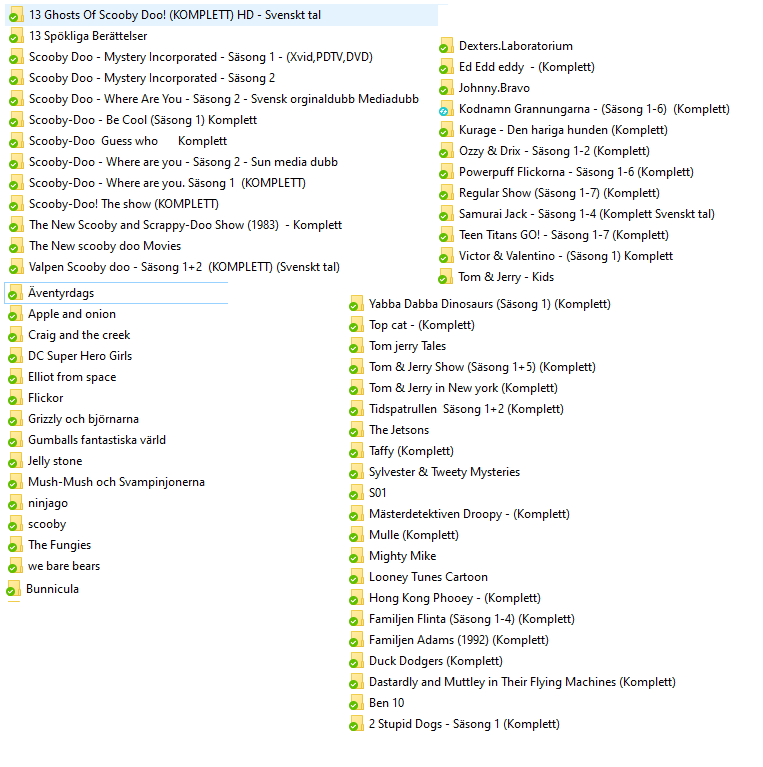Select Scooby-Doo! The show (KOMPLETT) folder
The image size is (763, 767).
tap(124, 204)
